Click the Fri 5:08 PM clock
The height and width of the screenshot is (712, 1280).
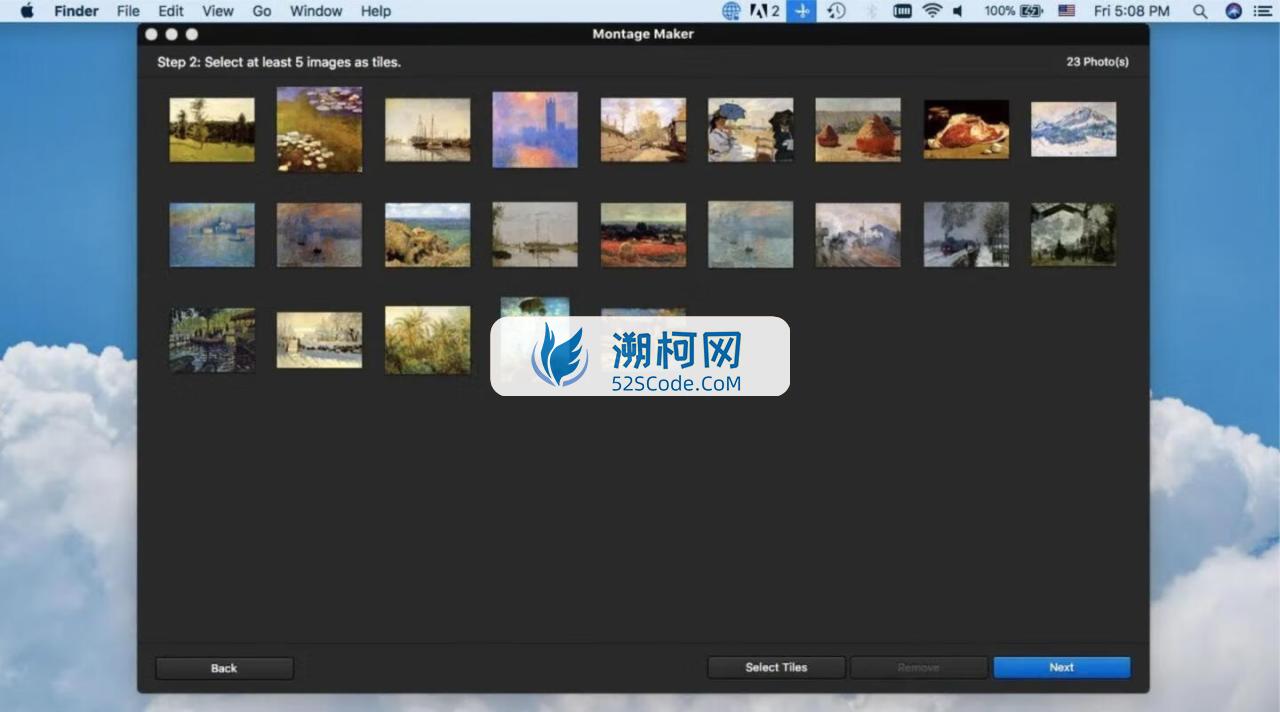pyautogui.click(x=1132, y=11)
